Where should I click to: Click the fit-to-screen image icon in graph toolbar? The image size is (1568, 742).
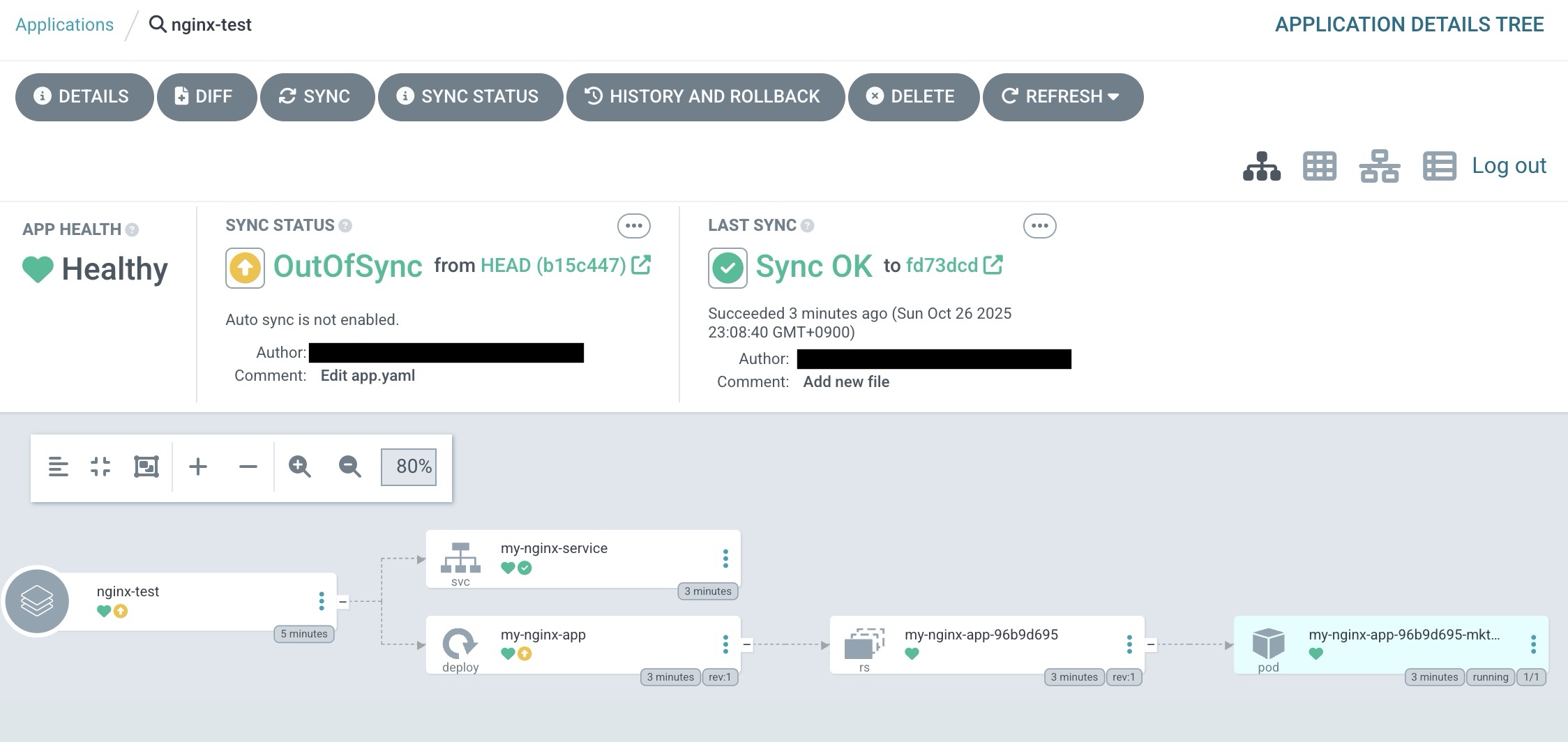coord(146,467)
